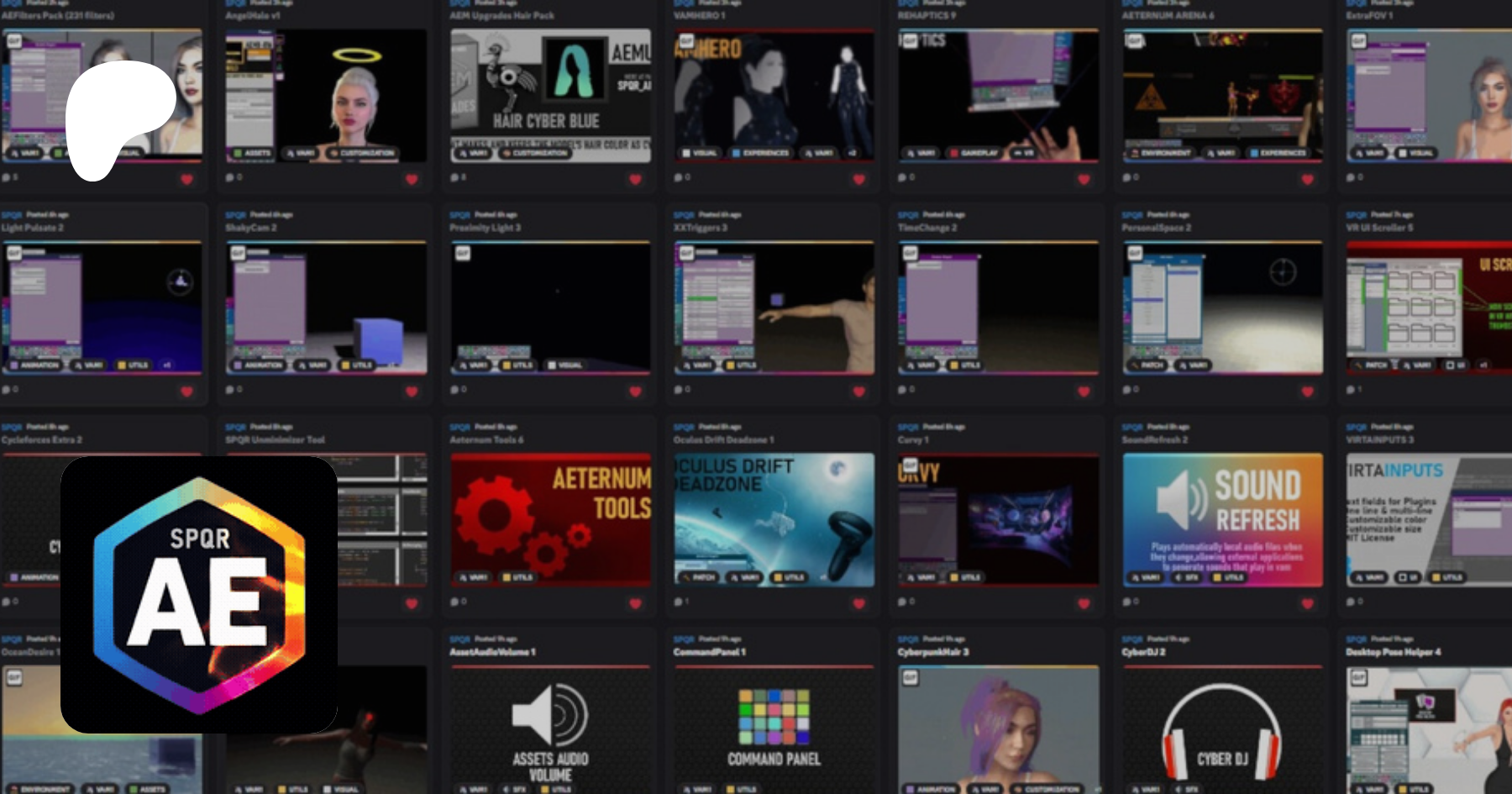Image resolution: width=1512 pixels, height=794 pixels.
Task: Click the CommandPanel 1 post title
Action: click(709, 652)
